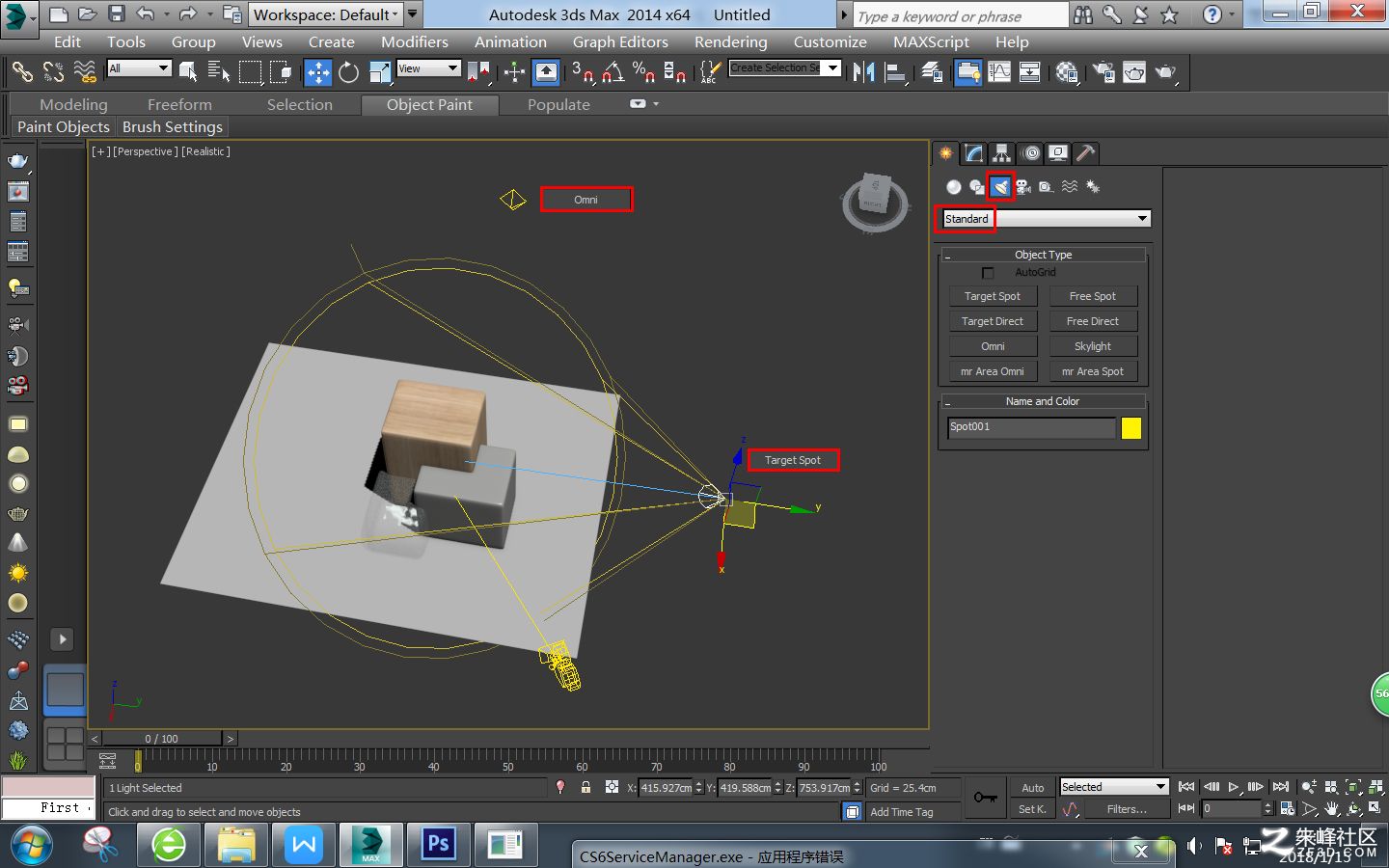Click the mr Area Omni button
Image resolution: width=1389 pixels, height=868 pixels.
pos(993,371)
